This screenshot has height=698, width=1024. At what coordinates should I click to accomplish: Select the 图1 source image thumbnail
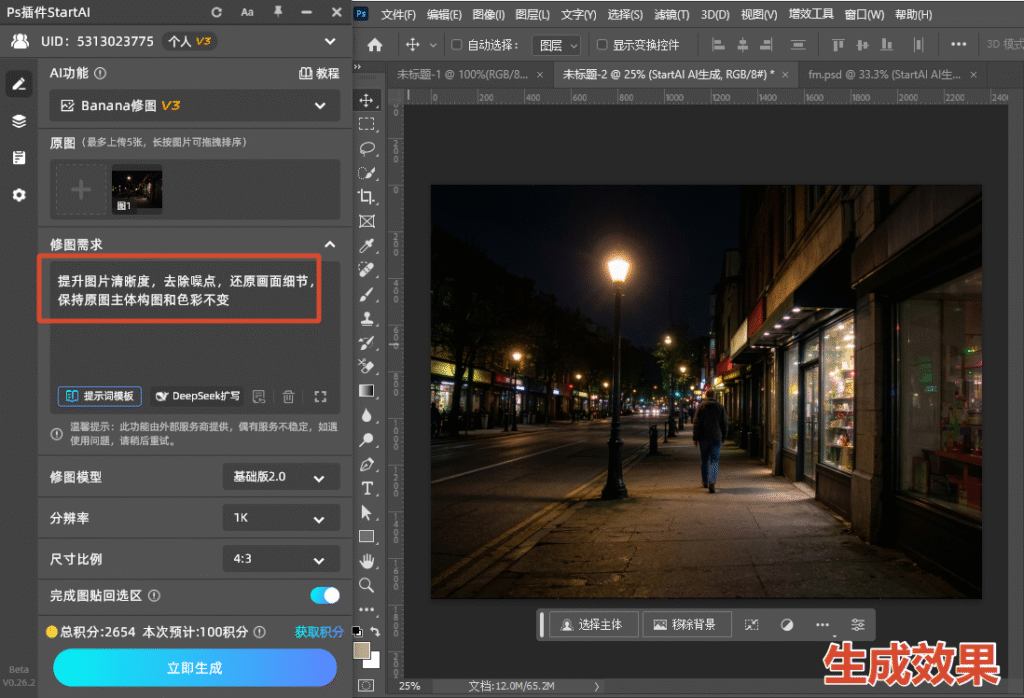tap(137, 190)
